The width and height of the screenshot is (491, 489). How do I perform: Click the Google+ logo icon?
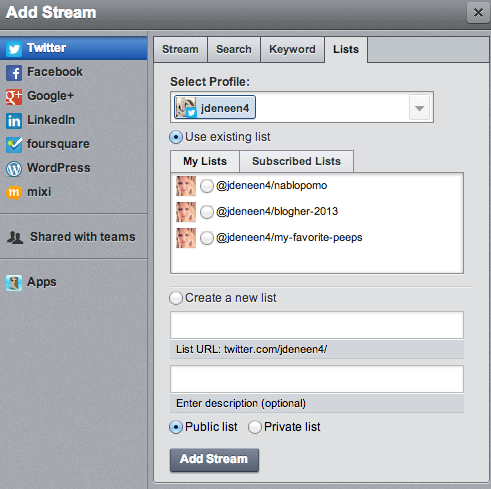coord(14,97)
